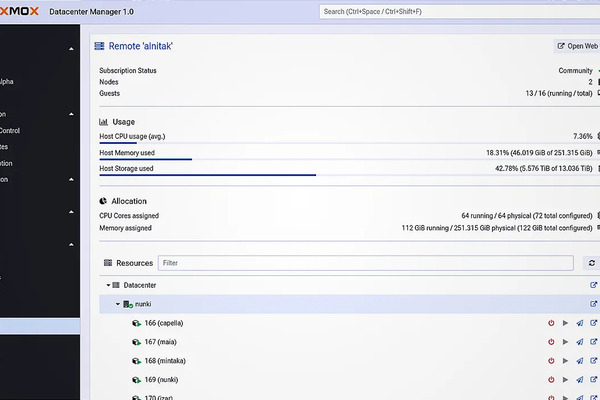Collapse the first sidebar section chevron
This screenshot has width=600, height=400.
click(71, 49)
